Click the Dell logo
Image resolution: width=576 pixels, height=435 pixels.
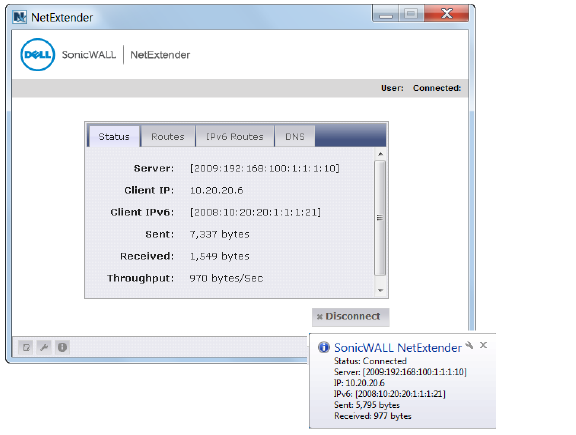click(x=37, y=55)
